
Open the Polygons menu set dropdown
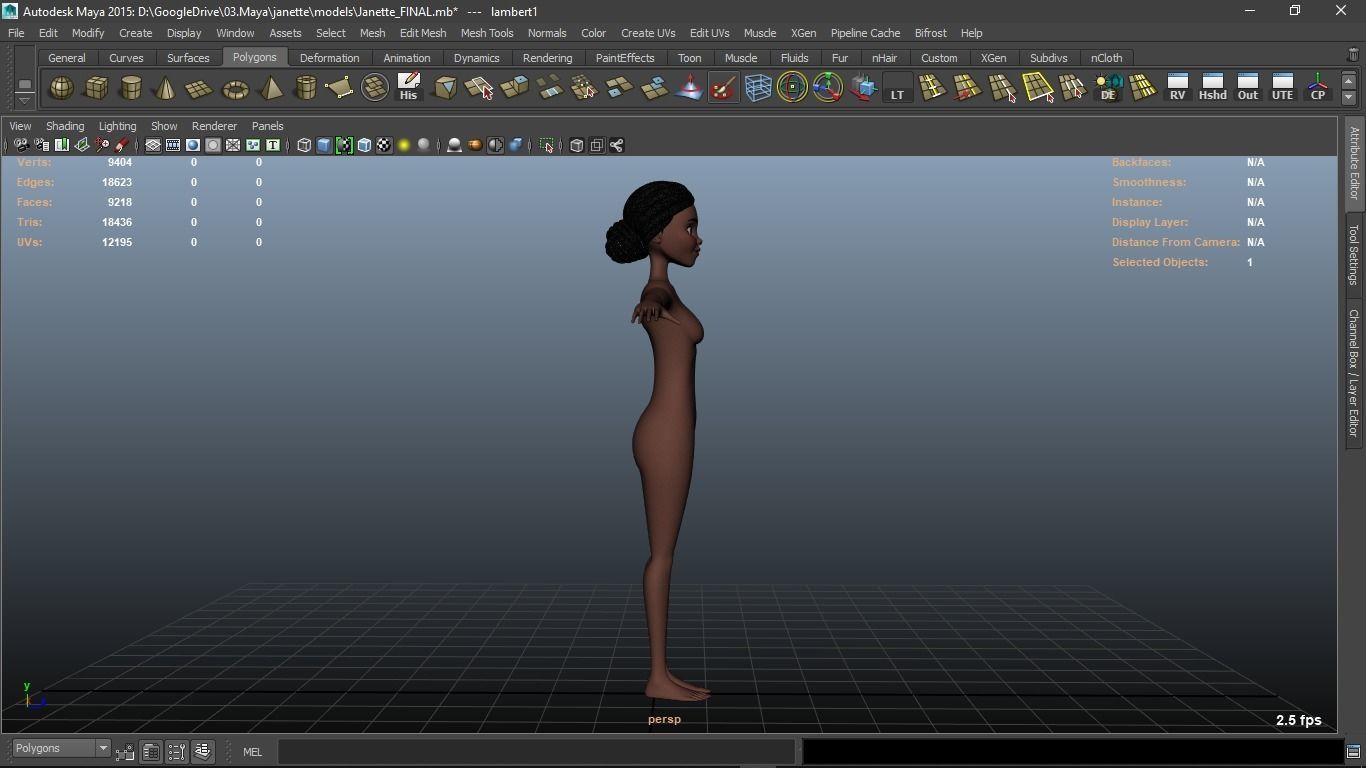tap(61, 748)
